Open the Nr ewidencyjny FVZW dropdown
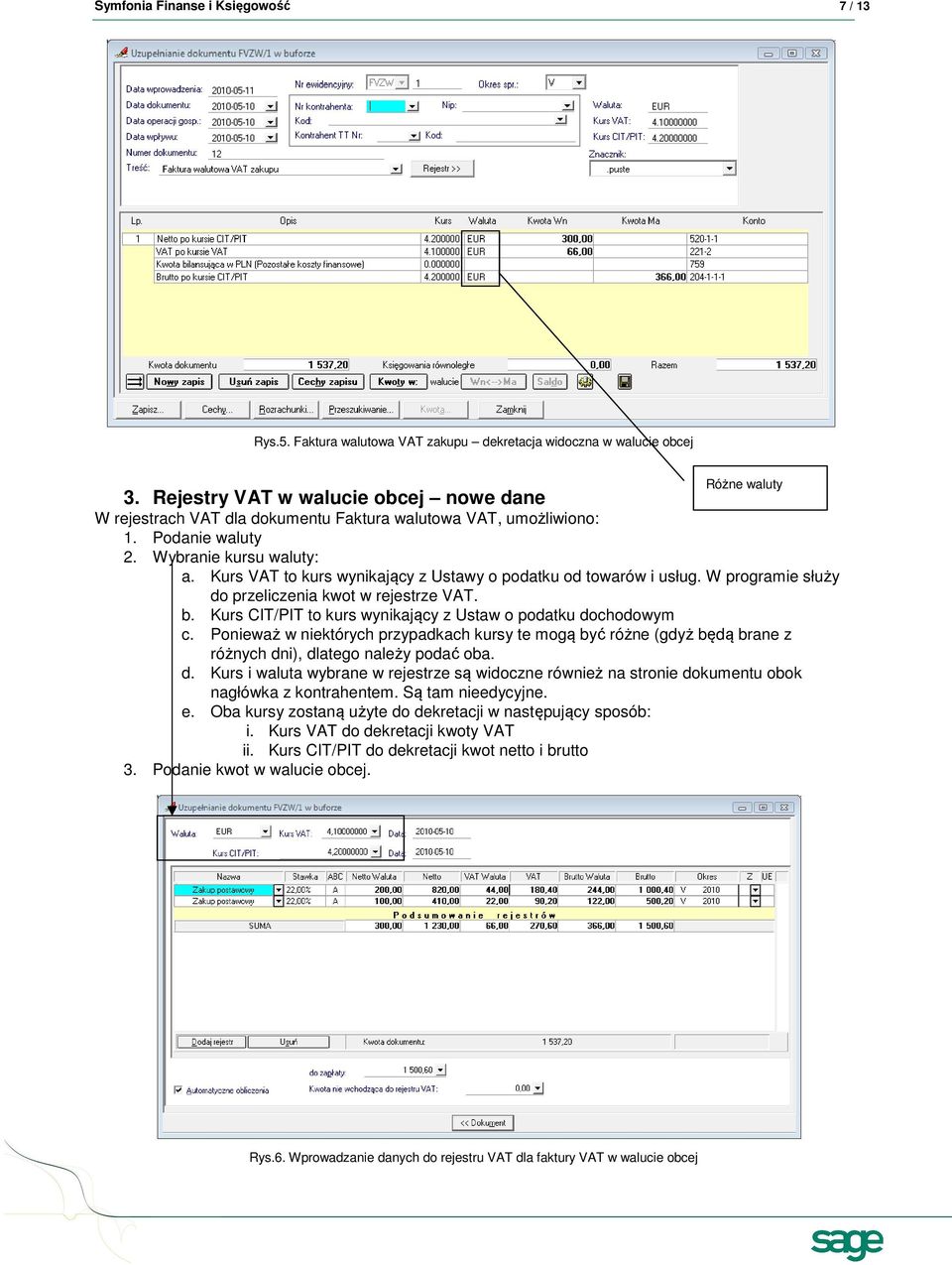Image resolution: width=952 pixels, height=1265 pixels. tap(402, 83)
